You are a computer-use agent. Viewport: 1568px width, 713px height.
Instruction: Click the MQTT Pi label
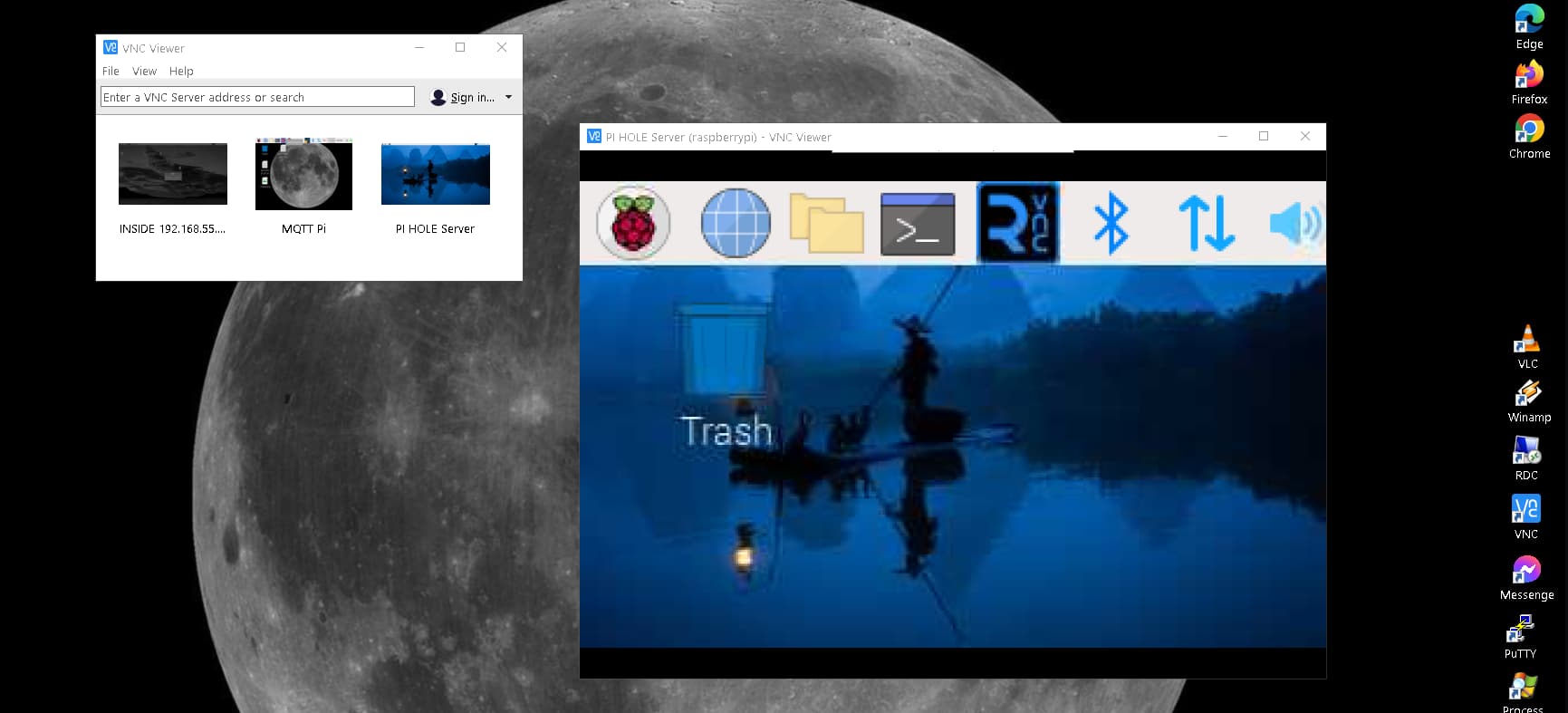[303, 229]
